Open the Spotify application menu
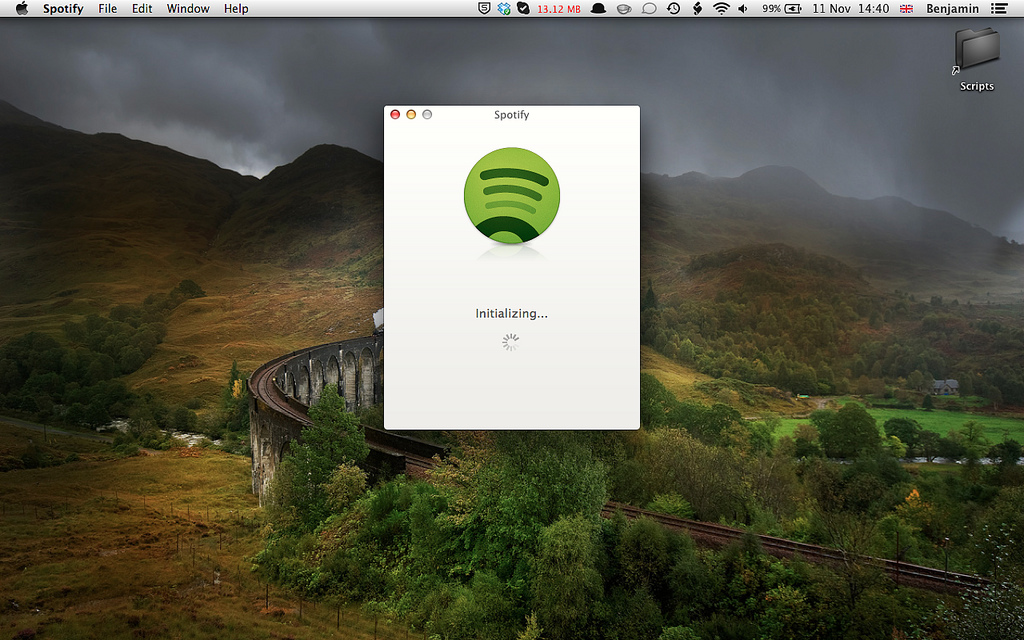This screenshot has width=1024, height=640. [63, 8]
